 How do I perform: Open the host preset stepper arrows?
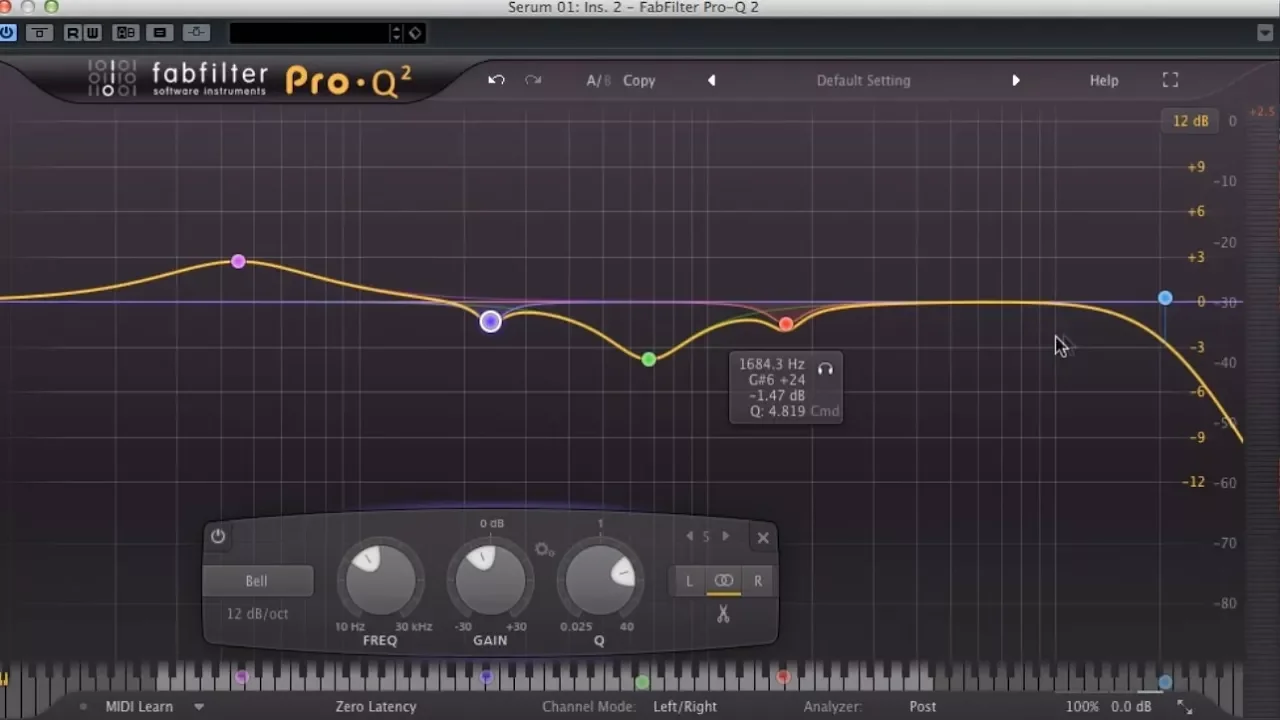(x=396, y=33)
